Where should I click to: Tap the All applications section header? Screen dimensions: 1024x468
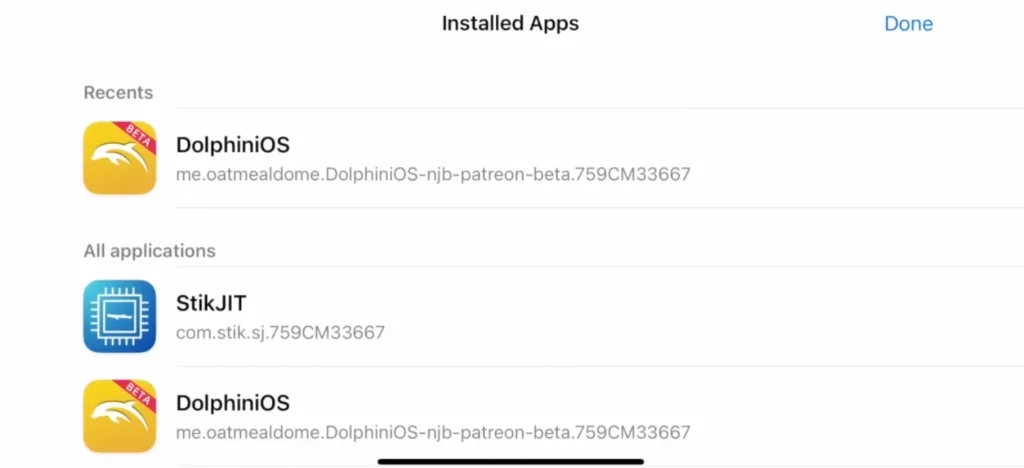click(149, 251)
